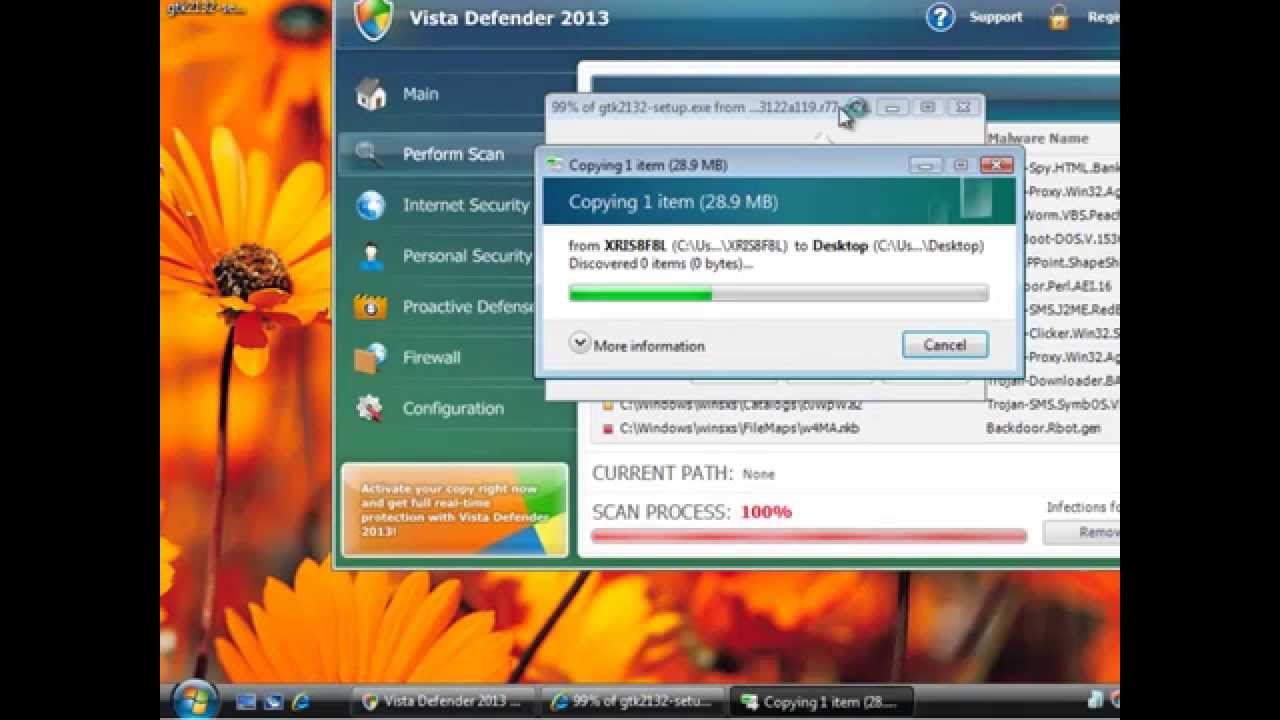Click the Malware Name column header
The image size is (1280, 720).
tap(1037, 138)
